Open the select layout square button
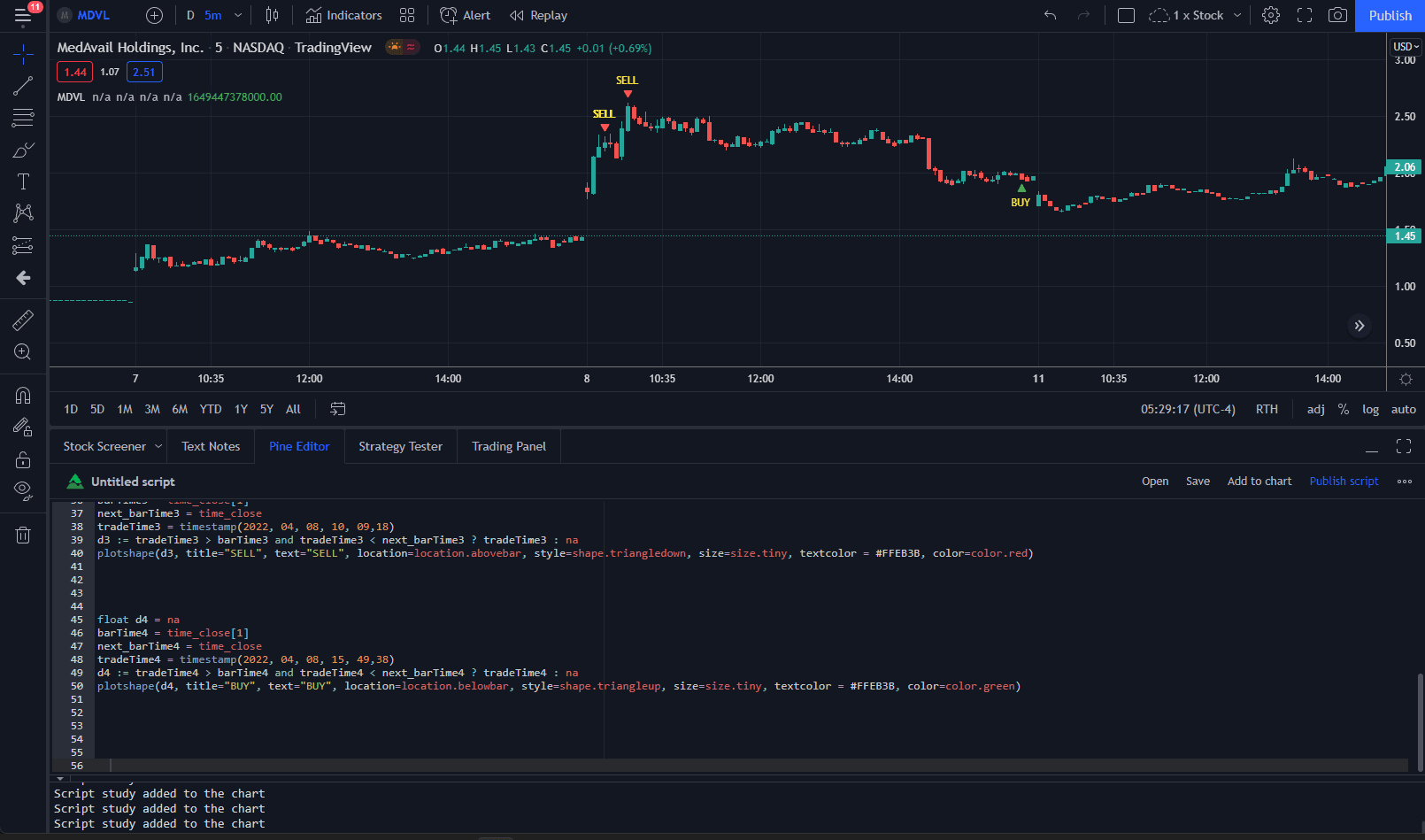This screenshot has width=1425, height=840. (1126, 16)
